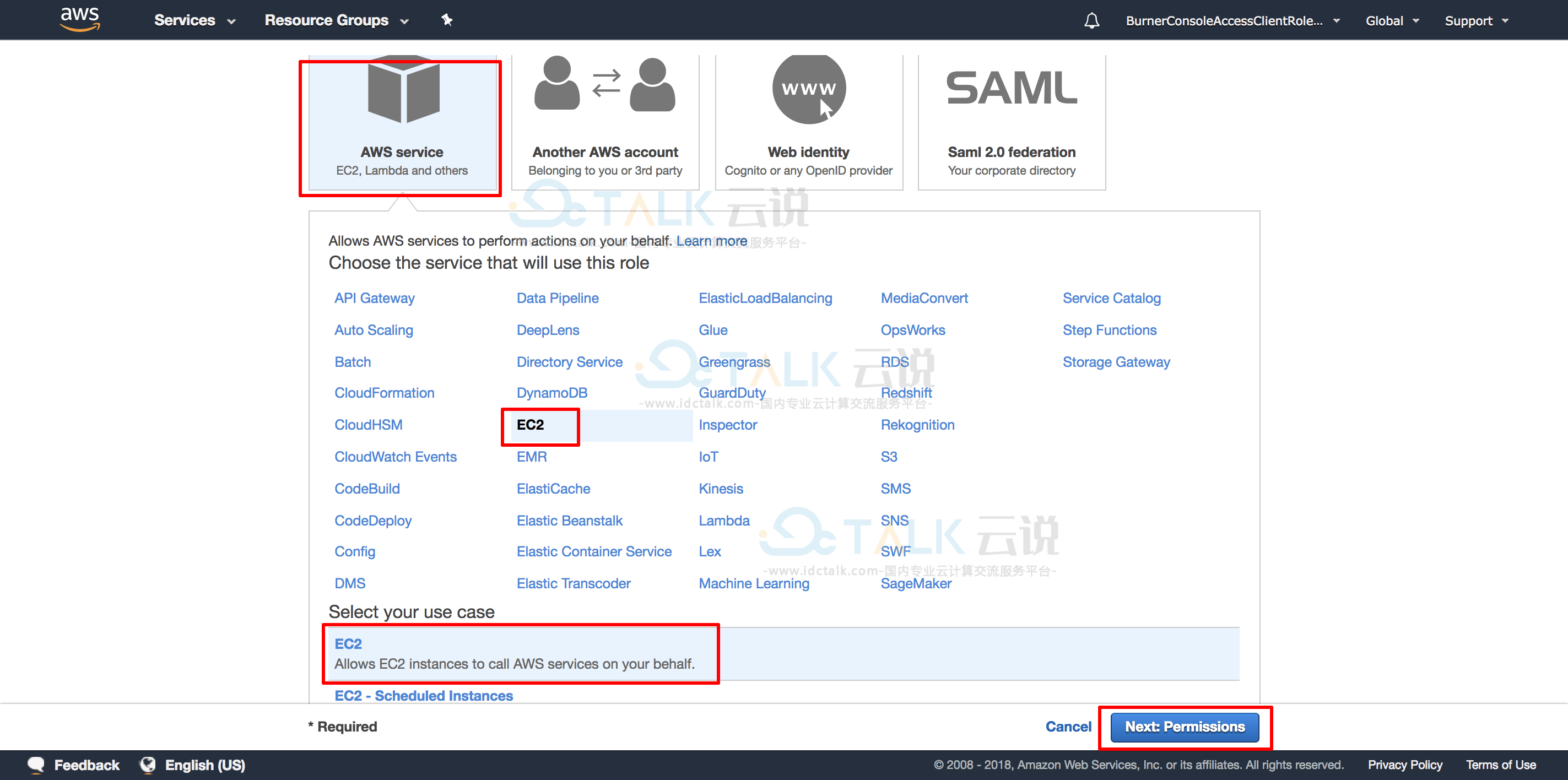Open Privacy Policy link
This screenshot has width=1568, height=780.
click(1405, 765)
